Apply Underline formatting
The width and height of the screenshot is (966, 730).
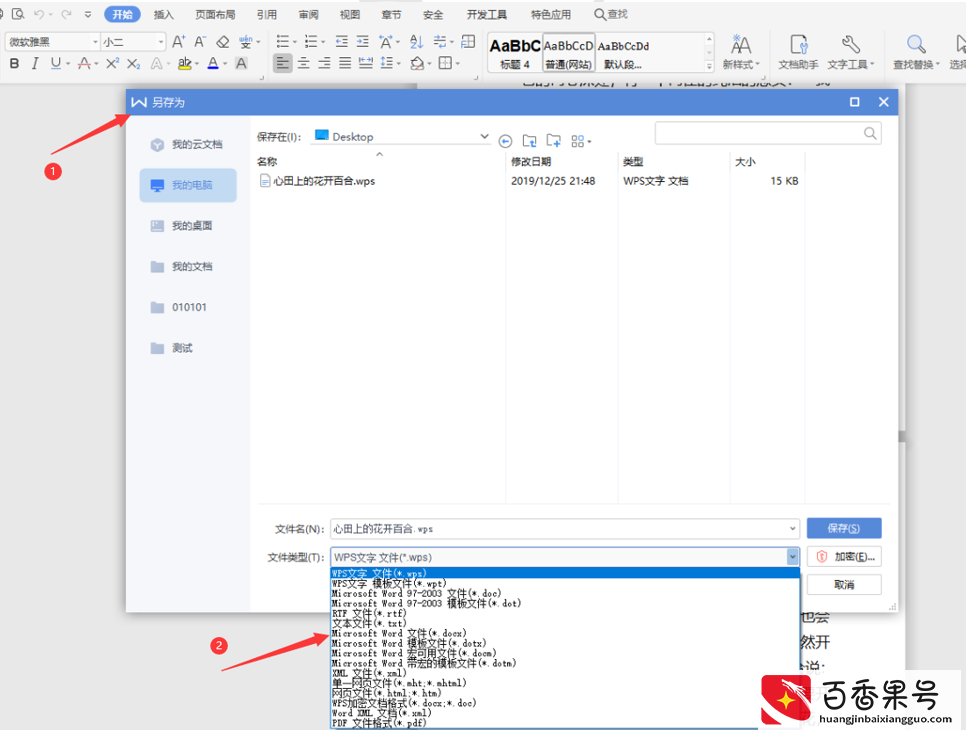pyautogui.click(x=55, y=63)
